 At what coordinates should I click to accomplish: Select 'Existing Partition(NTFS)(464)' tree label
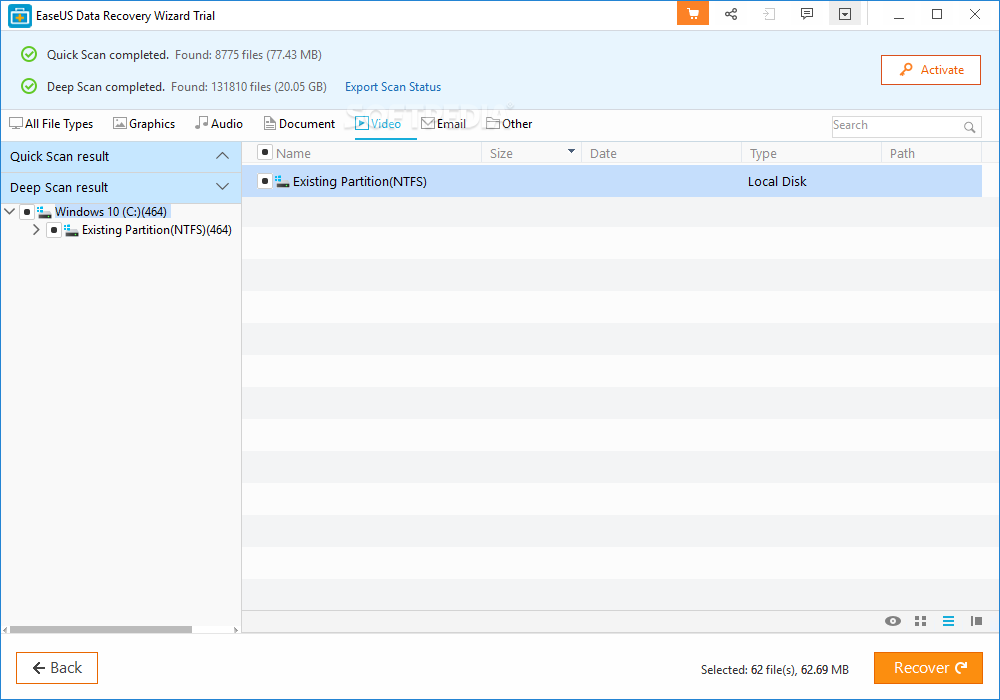tap(157, 230)
